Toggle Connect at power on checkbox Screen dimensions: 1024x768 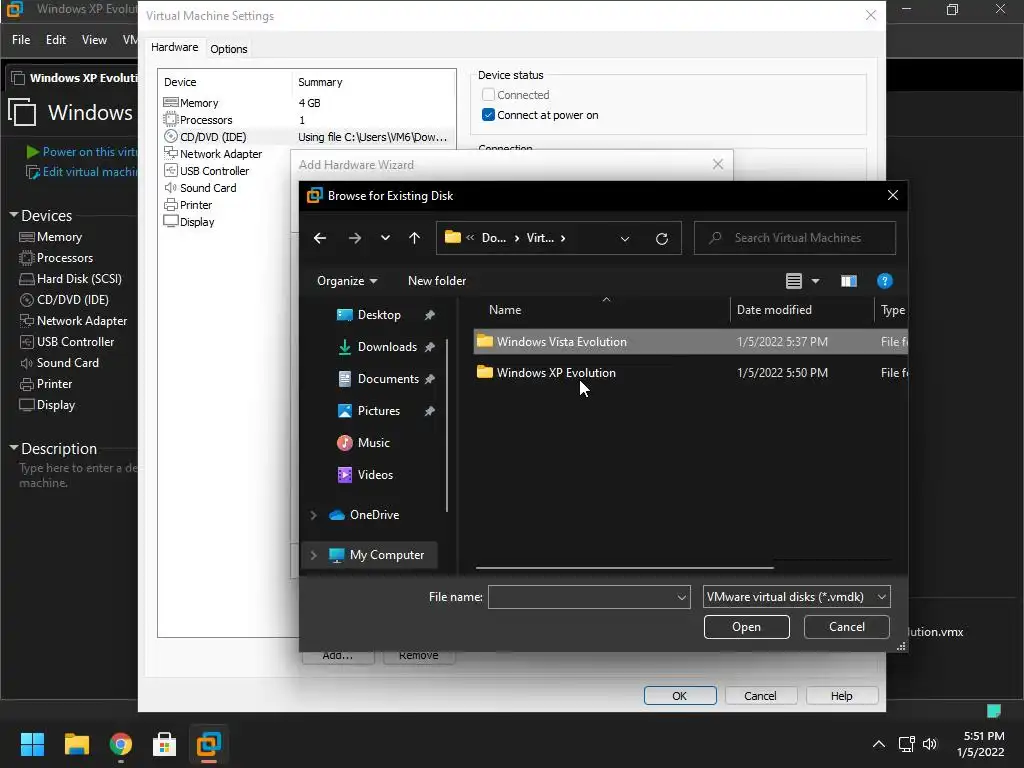point(488,115)
